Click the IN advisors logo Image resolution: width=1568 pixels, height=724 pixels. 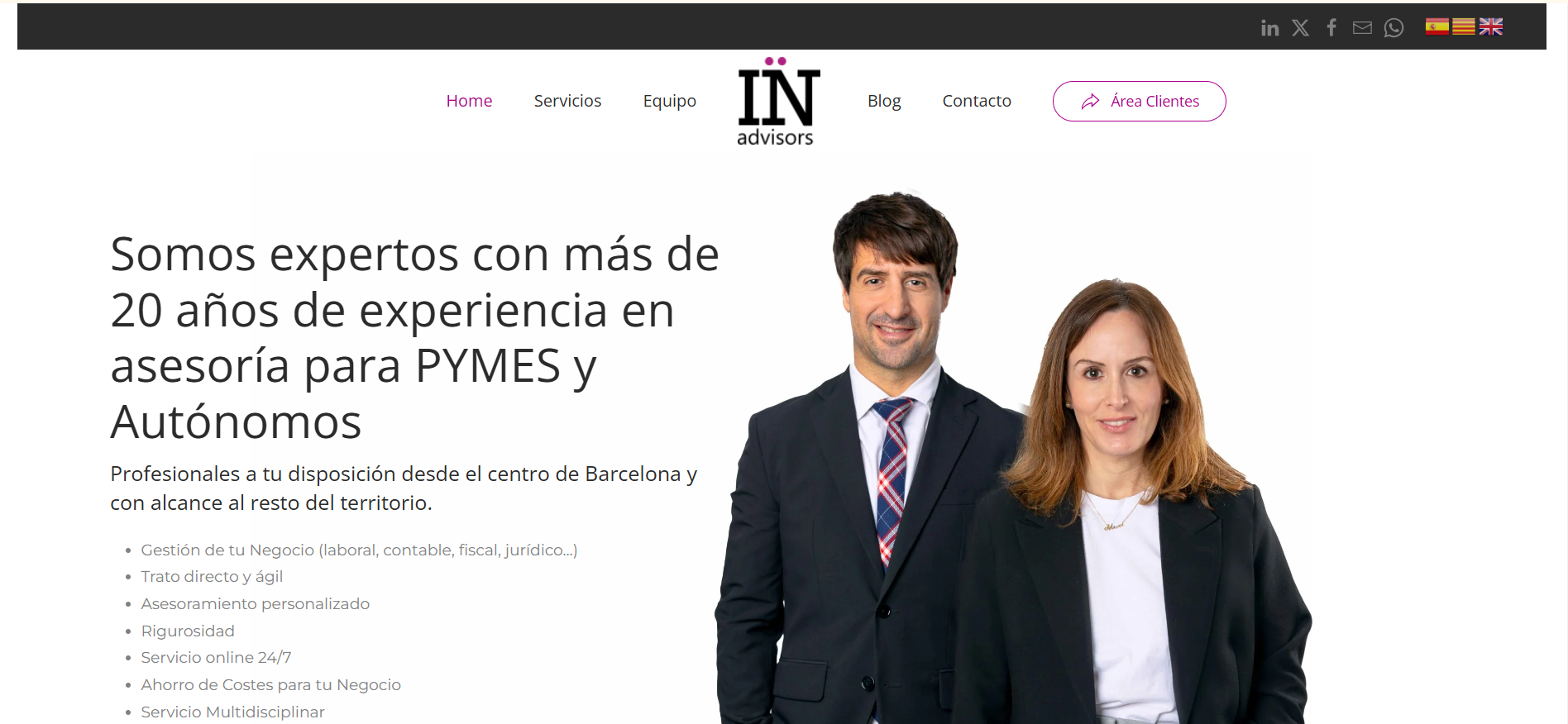point(777,102)
